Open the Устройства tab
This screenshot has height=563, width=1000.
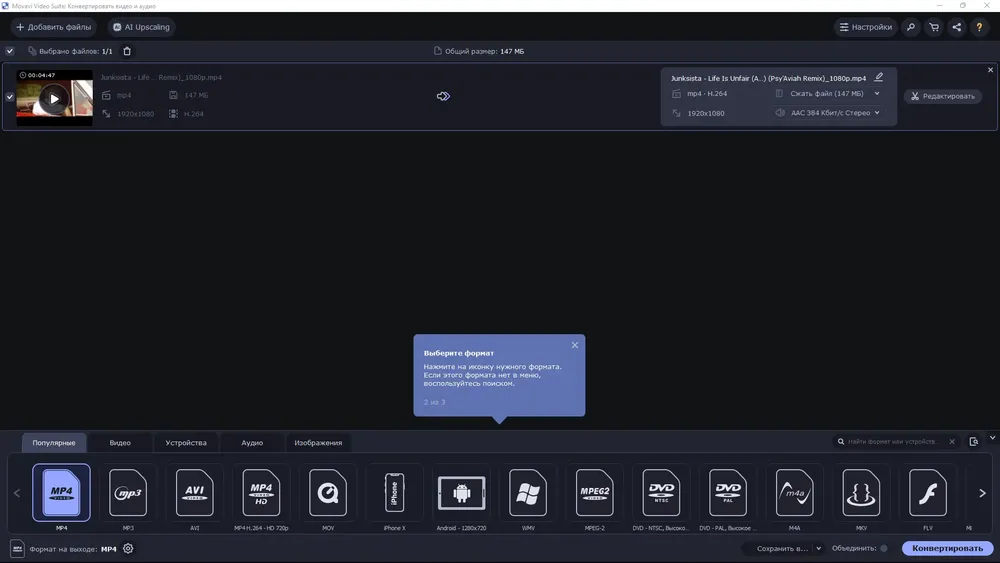(x=186, y=442)
